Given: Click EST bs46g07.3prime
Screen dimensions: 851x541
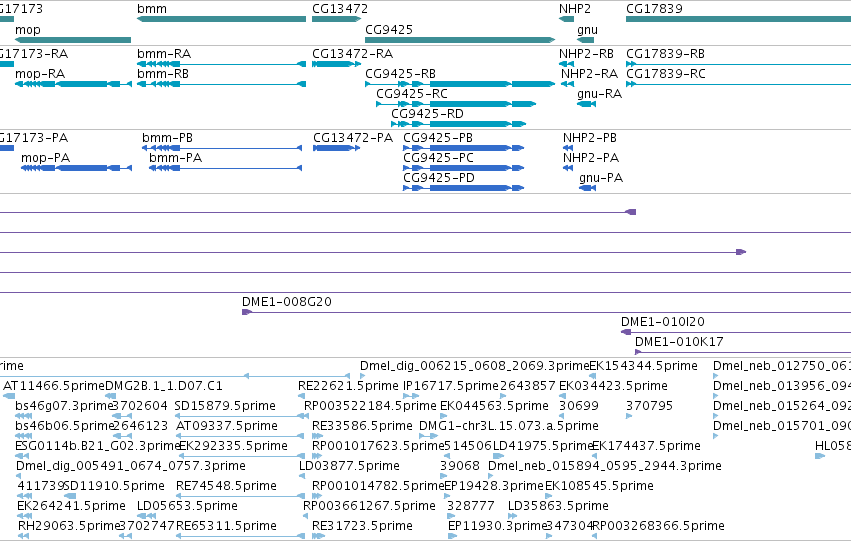Looking at the screenshot, I should coord(63,406).
